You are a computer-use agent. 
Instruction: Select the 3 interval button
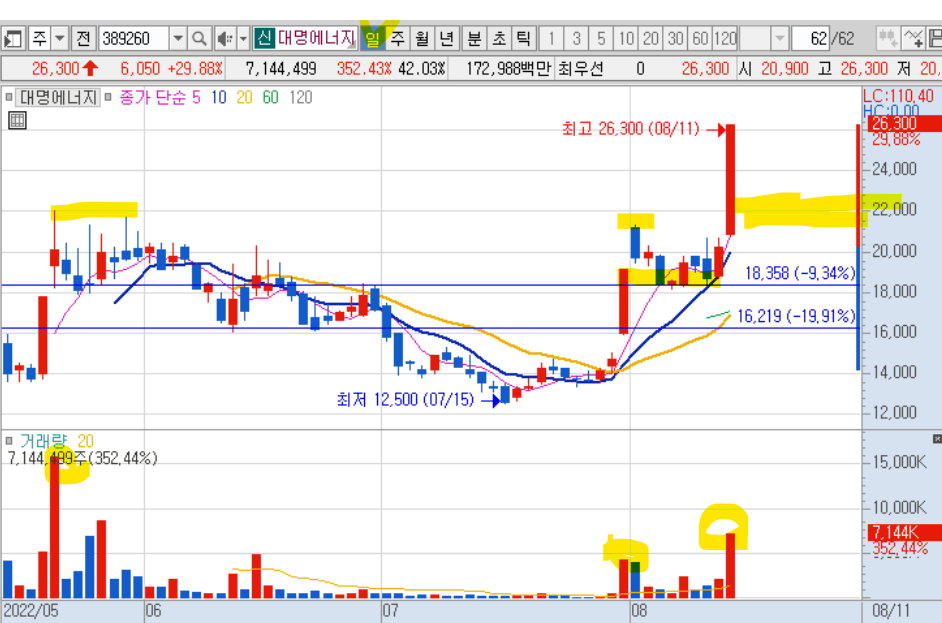coord(576,39)
